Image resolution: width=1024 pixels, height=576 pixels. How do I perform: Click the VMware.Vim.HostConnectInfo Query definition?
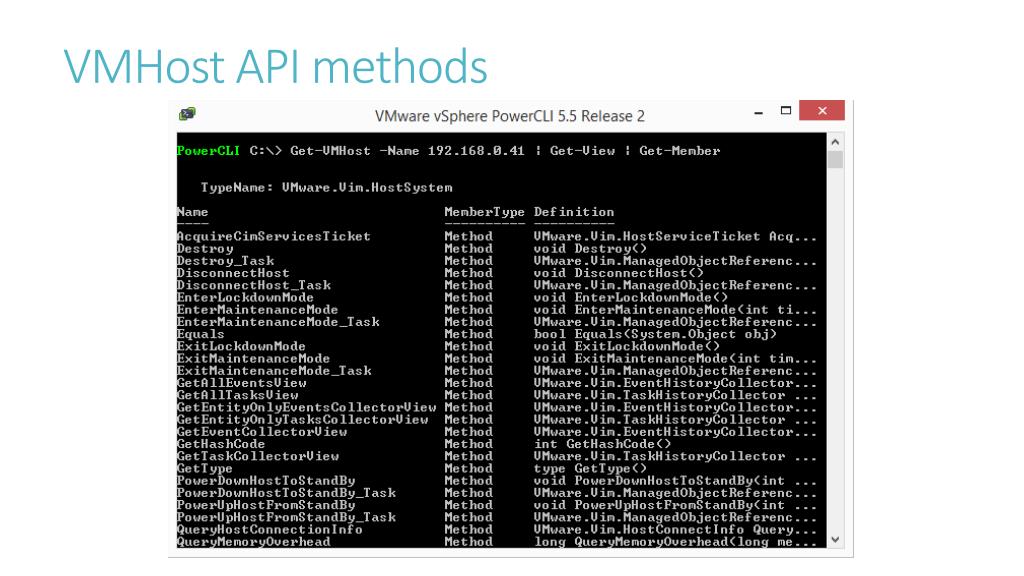pos(675,530)
